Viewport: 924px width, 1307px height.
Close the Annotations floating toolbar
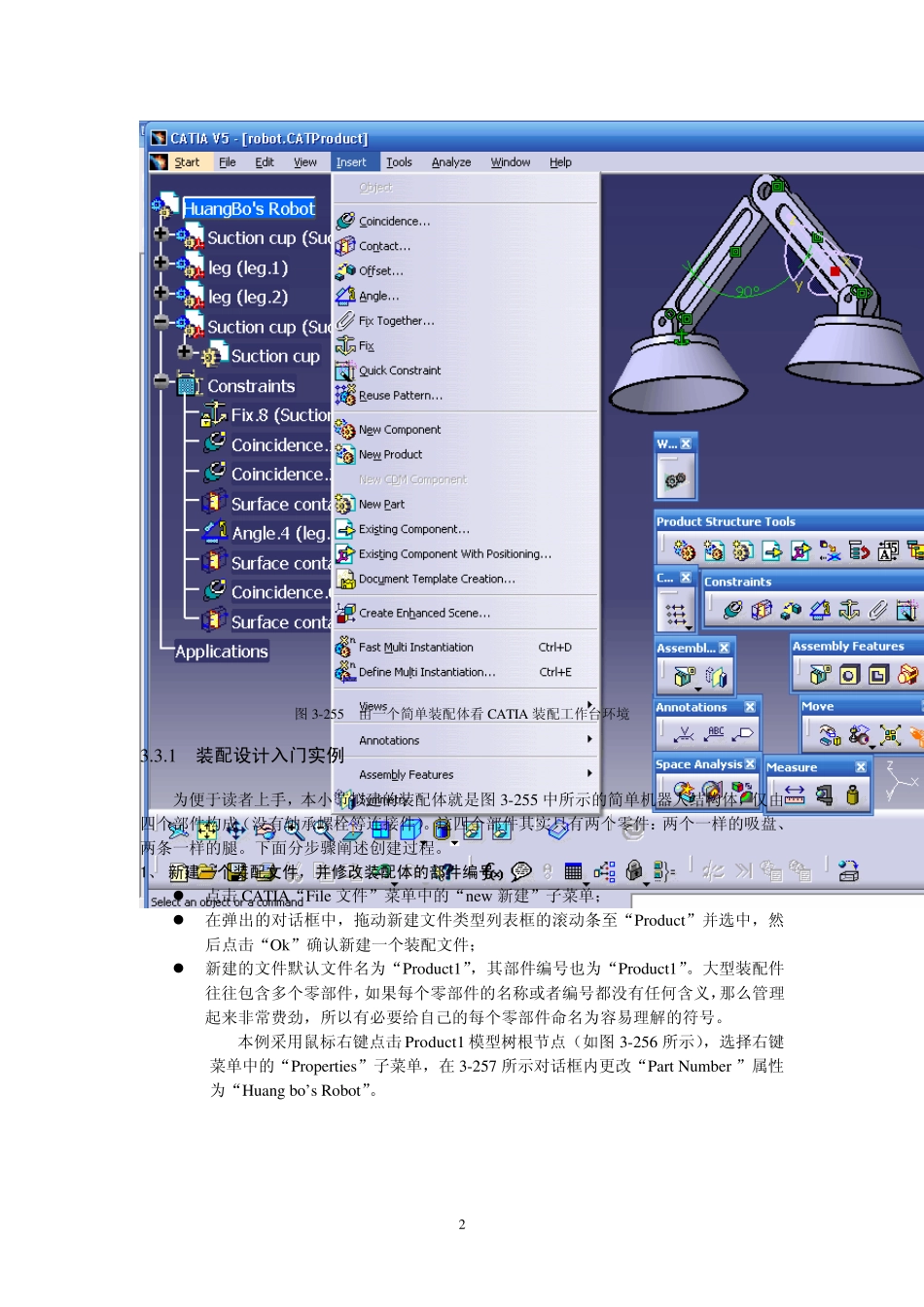(750, 707)
